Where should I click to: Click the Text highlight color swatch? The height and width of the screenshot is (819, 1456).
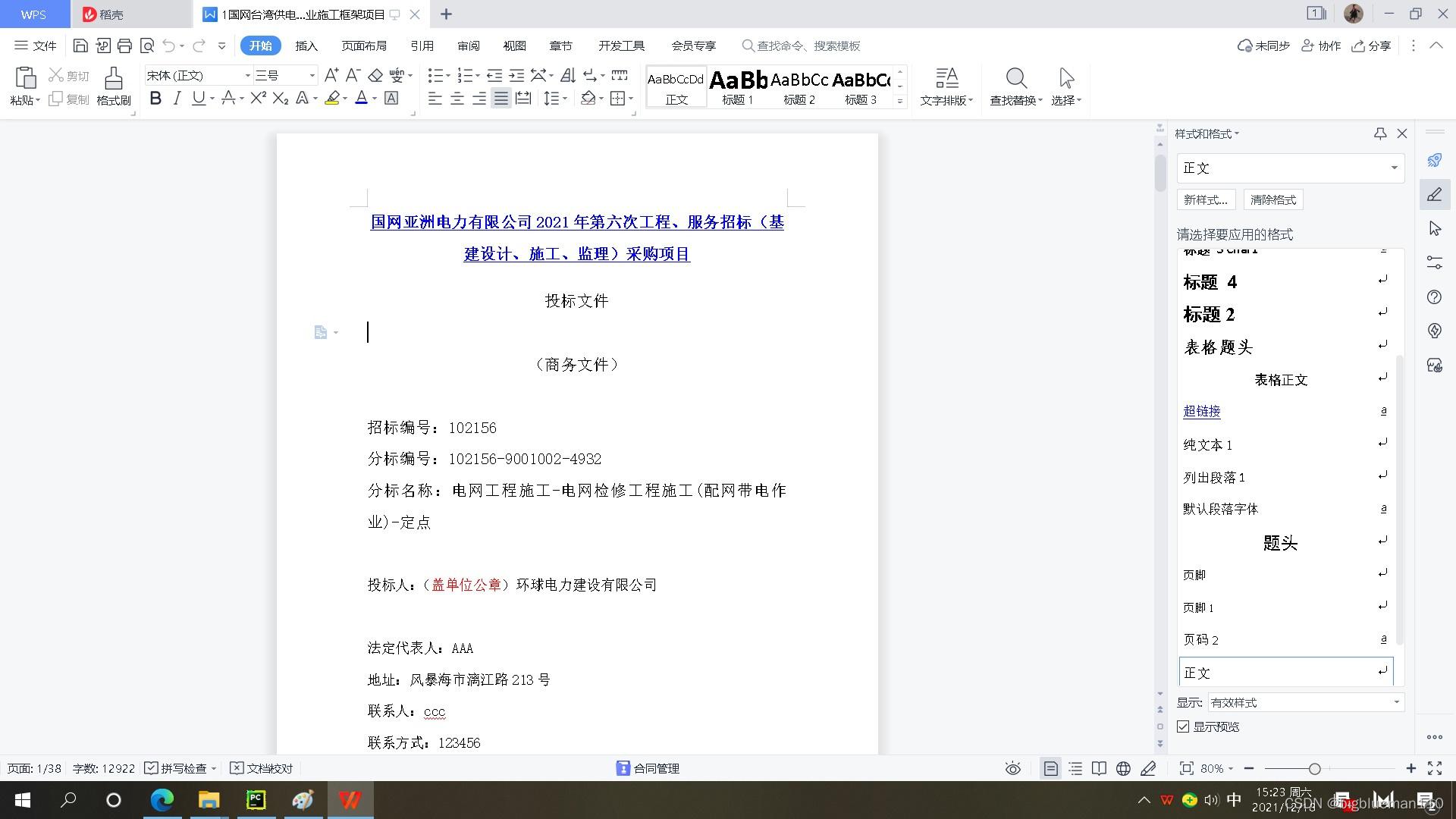[x=332, y=98]
